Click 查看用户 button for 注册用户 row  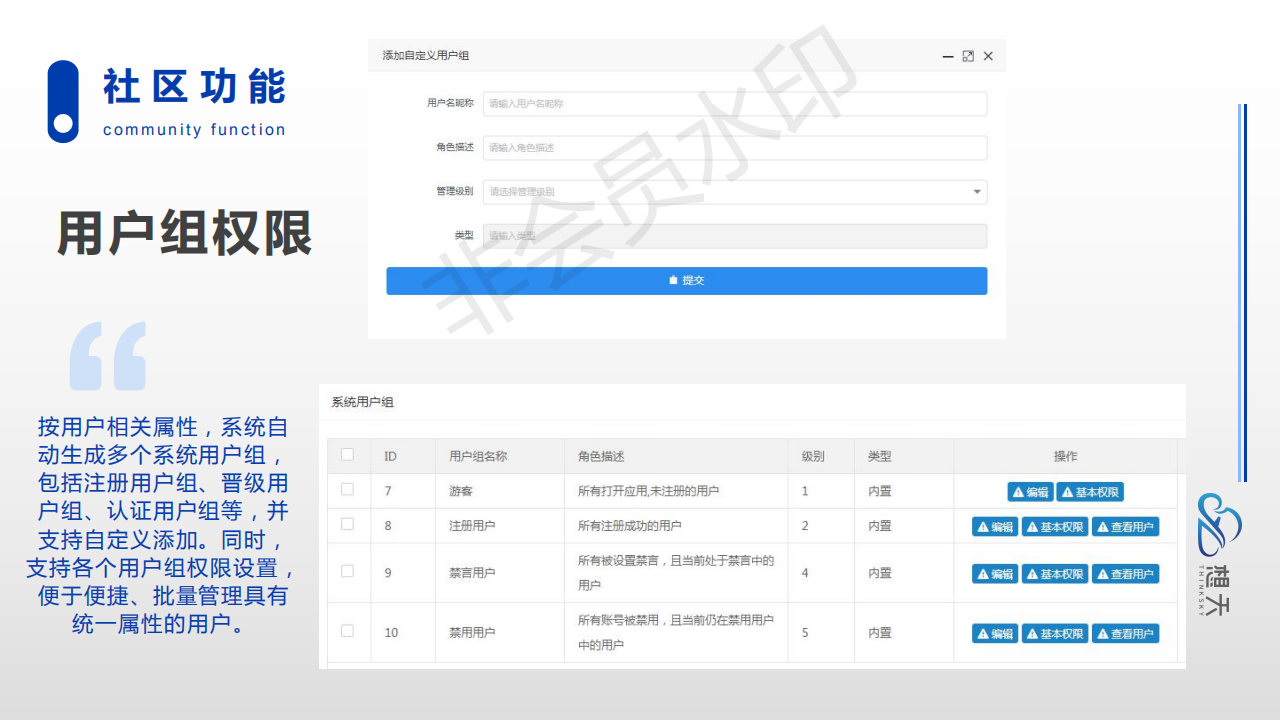click(x=1125, y=527)
